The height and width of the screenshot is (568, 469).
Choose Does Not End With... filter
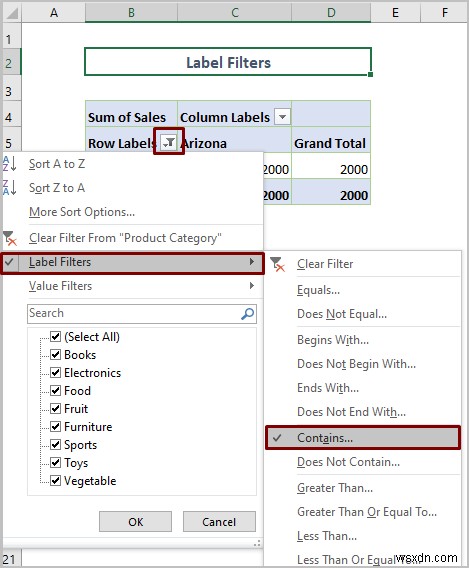coord(363,412)
